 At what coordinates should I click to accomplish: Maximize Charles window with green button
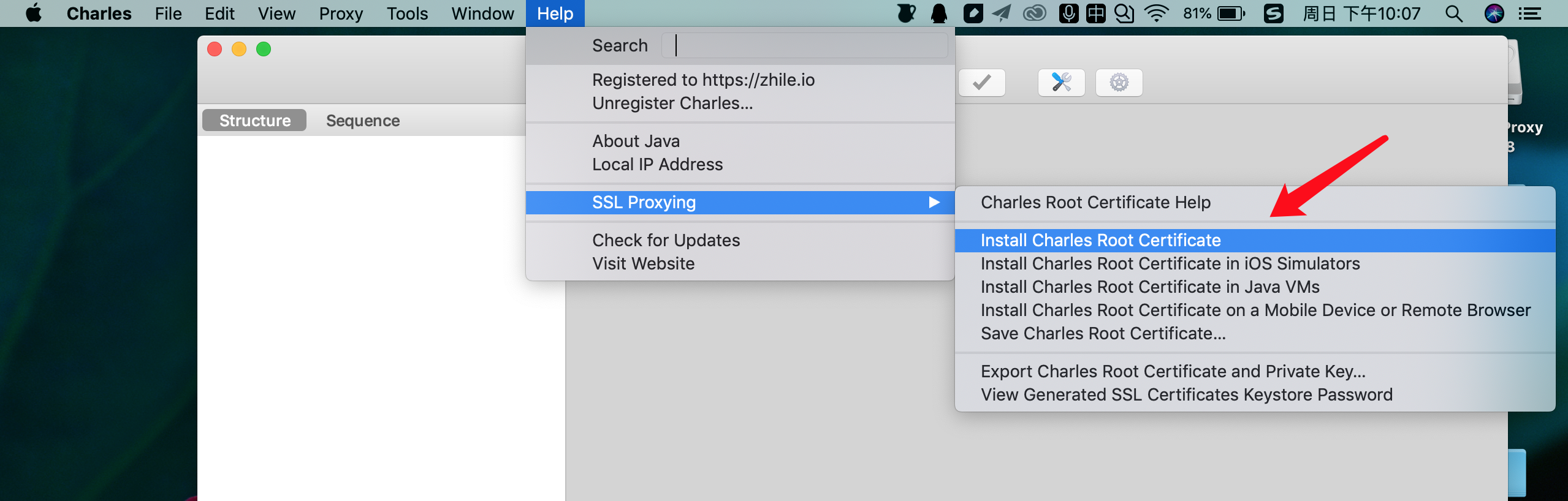coord(264,49)
